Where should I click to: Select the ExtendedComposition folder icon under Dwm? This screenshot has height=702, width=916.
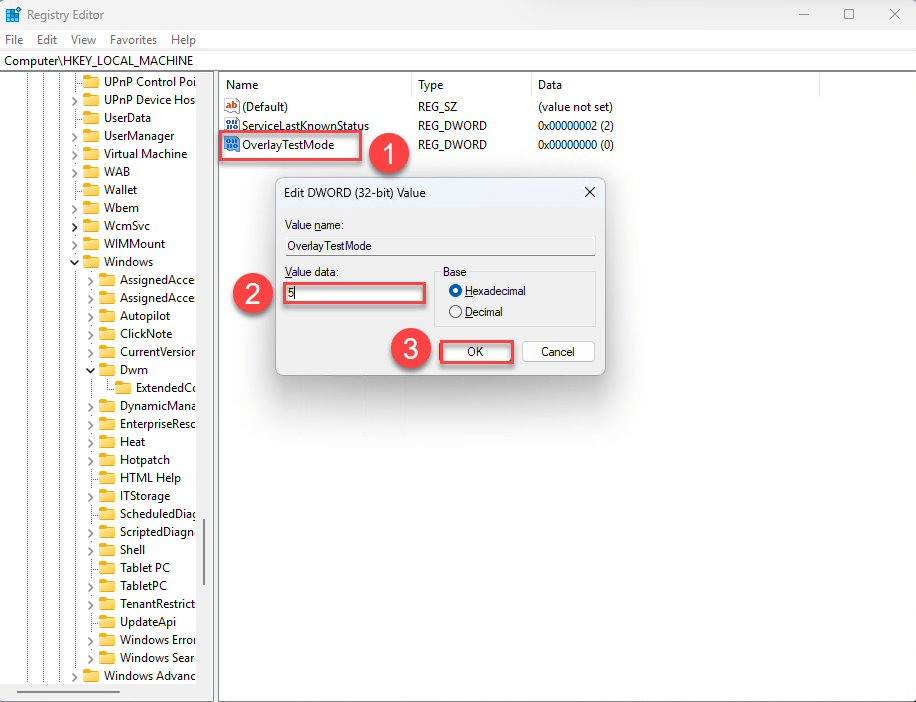(123, 388)
